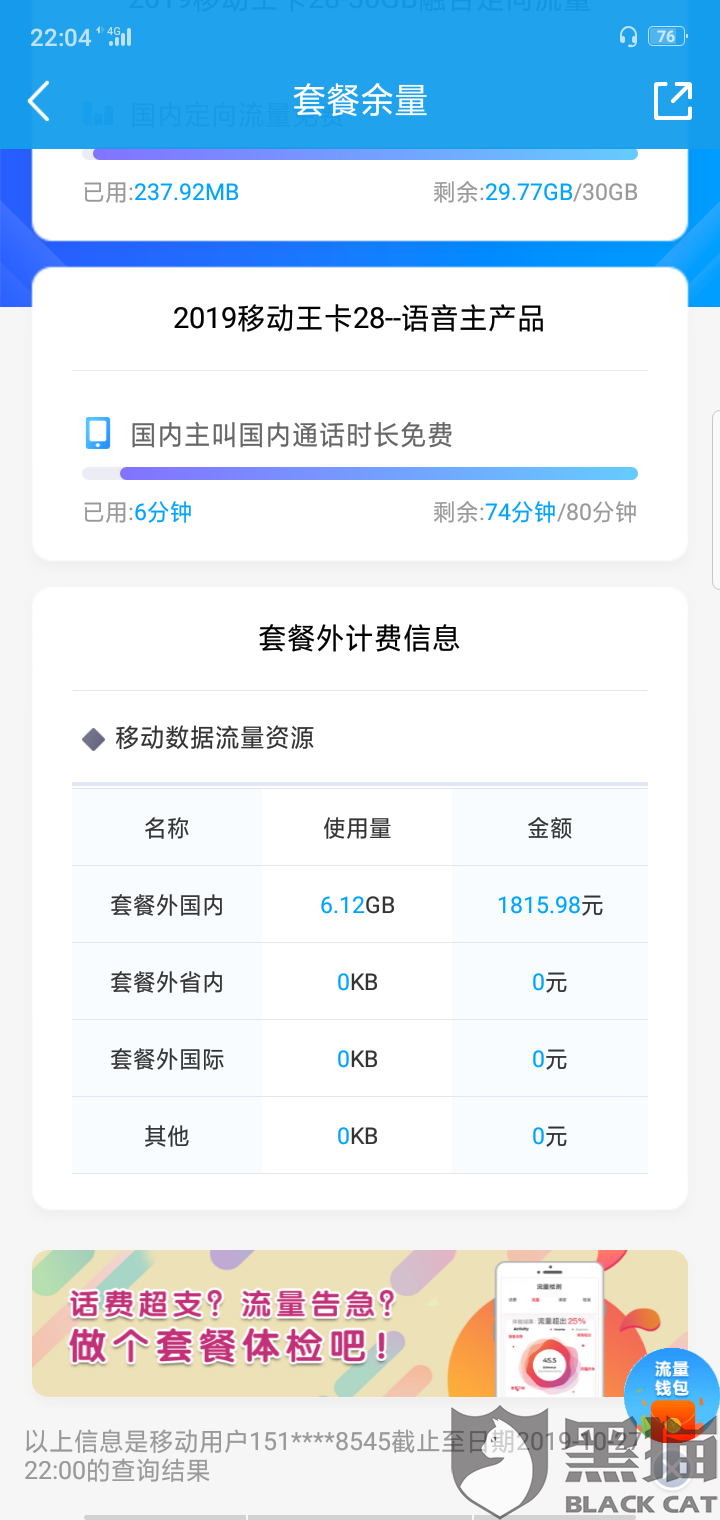720x1520 pixels.
Task: Tap the share icon in header
Action: tap(672, 101)
